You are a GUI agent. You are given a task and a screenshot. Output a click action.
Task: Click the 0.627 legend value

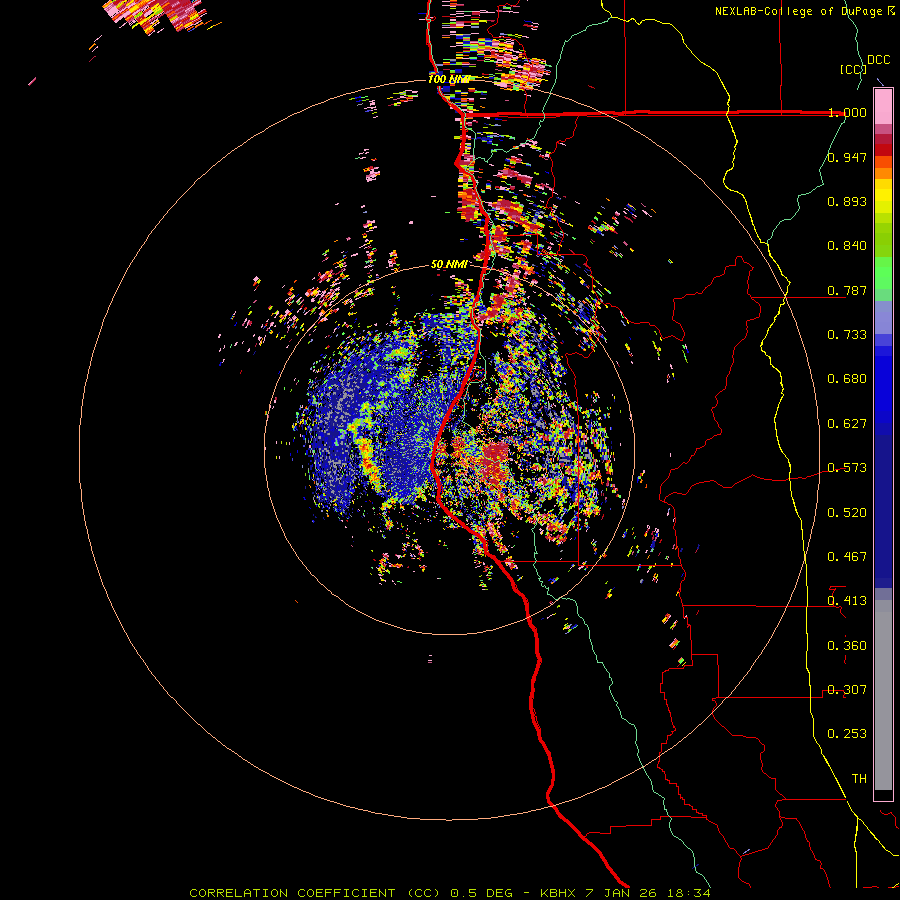tap(847, 424)
